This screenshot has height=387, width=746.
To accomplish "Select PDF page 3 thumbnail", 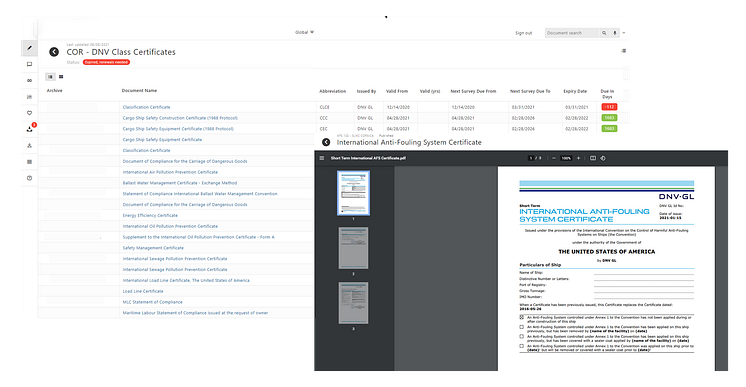I will [x=353, y=303].
